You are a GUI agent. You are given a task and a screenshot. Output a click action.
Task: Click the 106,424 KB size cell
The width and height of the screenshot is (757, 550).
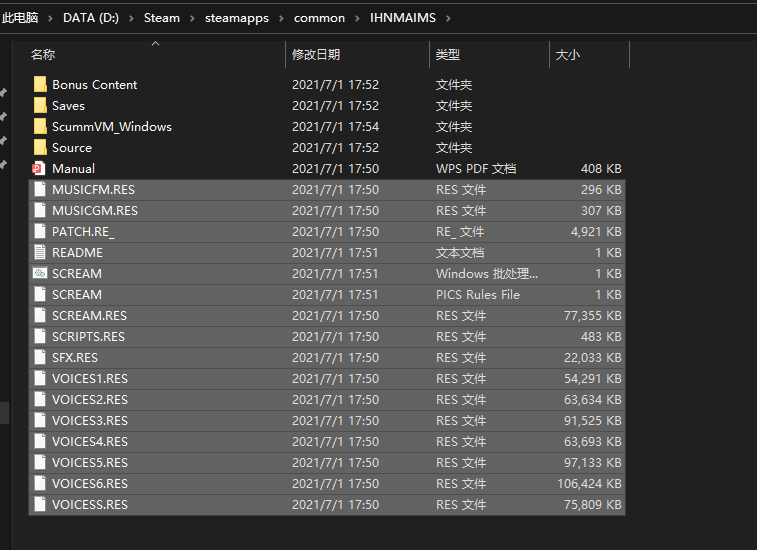click(589, 483)
